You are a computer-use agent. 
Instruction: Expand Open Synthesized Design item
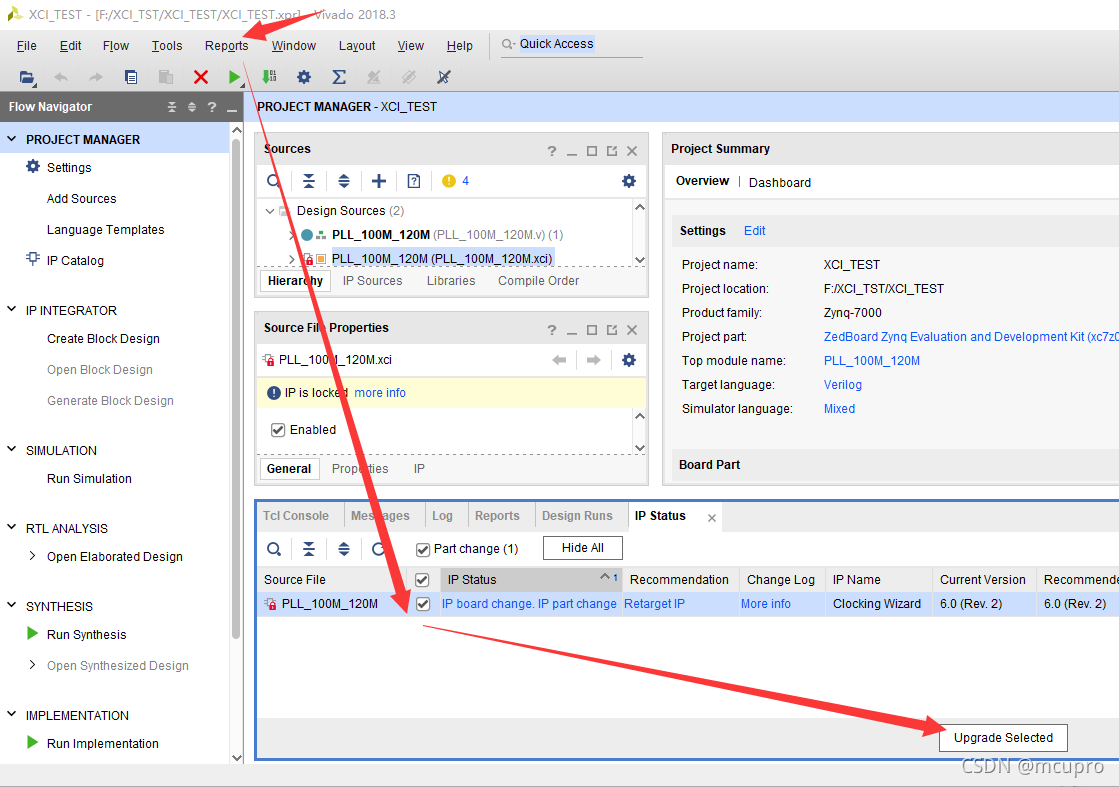[x=32, y=665]
